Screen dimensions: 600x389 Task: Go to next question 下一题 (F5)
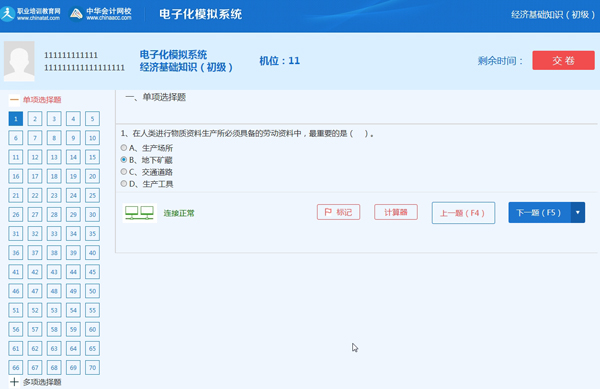(540, 212)
